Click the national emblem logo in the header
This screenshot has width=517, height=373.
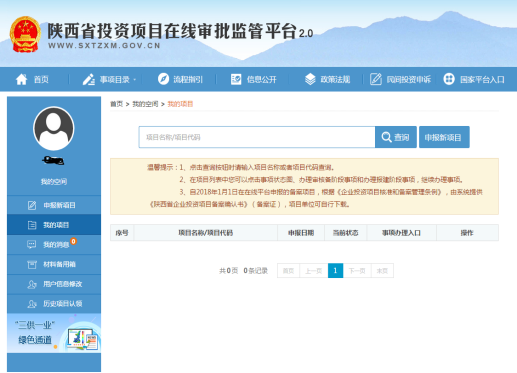pos(25,34)
